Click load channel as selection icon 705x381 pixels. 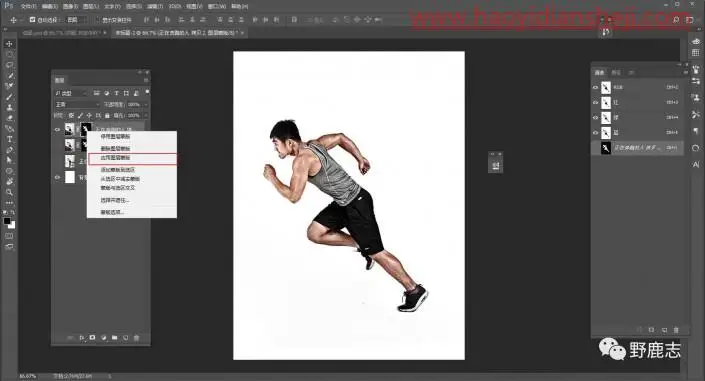click(640, 330)
